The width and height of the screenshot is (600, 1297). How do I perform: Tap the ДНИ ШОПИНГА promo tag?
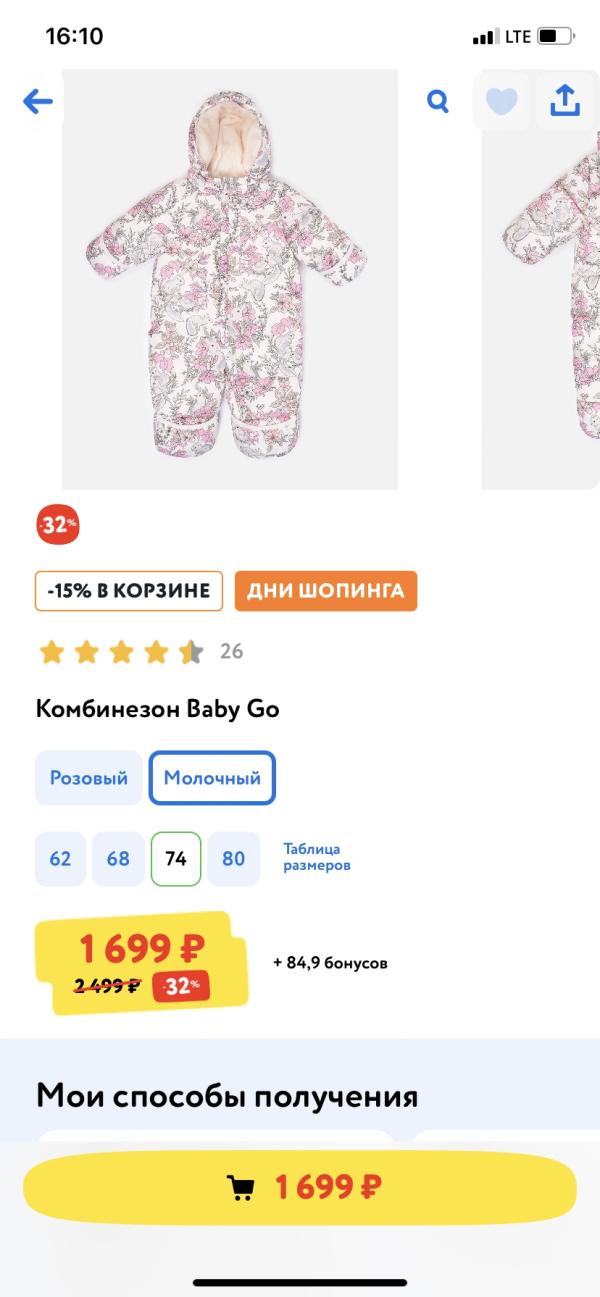point(326,591)
